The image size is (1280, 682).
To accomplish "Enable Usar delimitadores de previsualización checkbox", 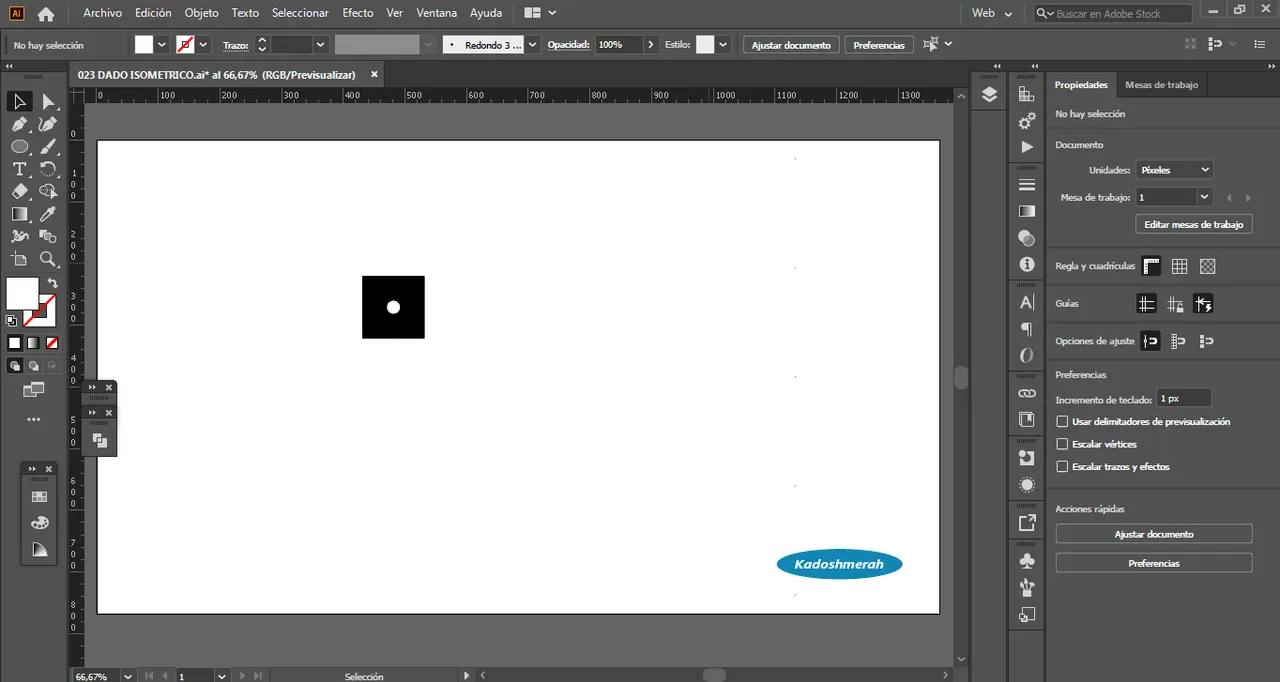I will pyautogui.click(x=1063, y=422).
